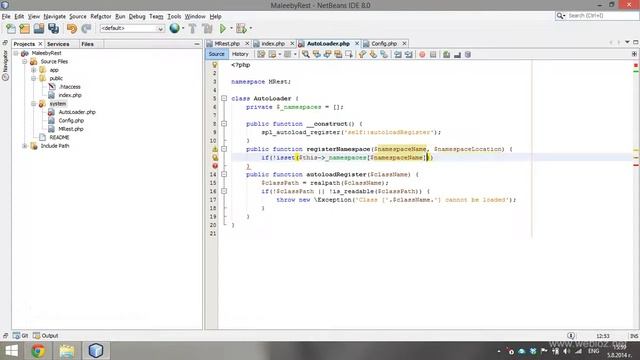Click the editor Back navigation icon
The height and width of the screenshot is (360, 640).
point(272,54)
